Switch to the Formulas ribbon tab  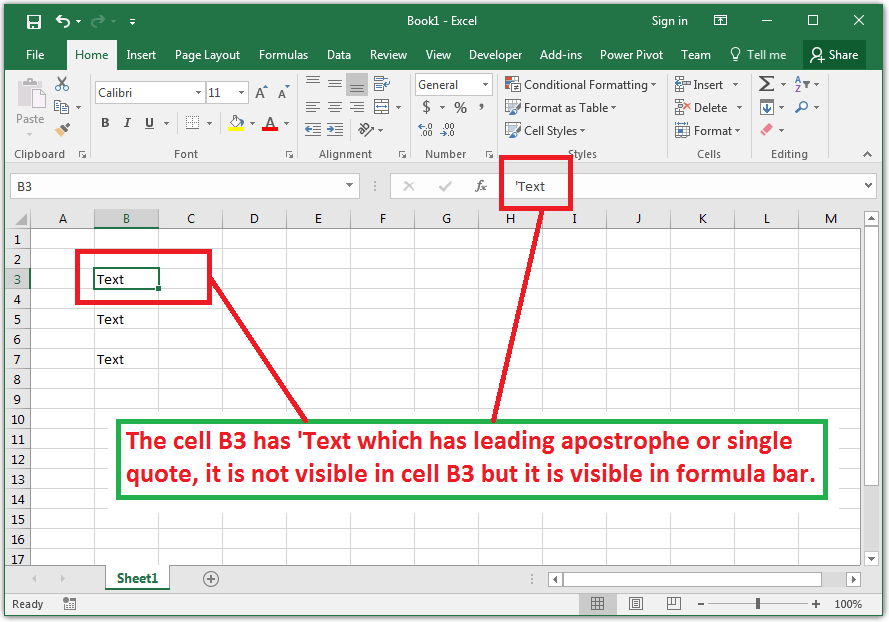click(283, 55)
